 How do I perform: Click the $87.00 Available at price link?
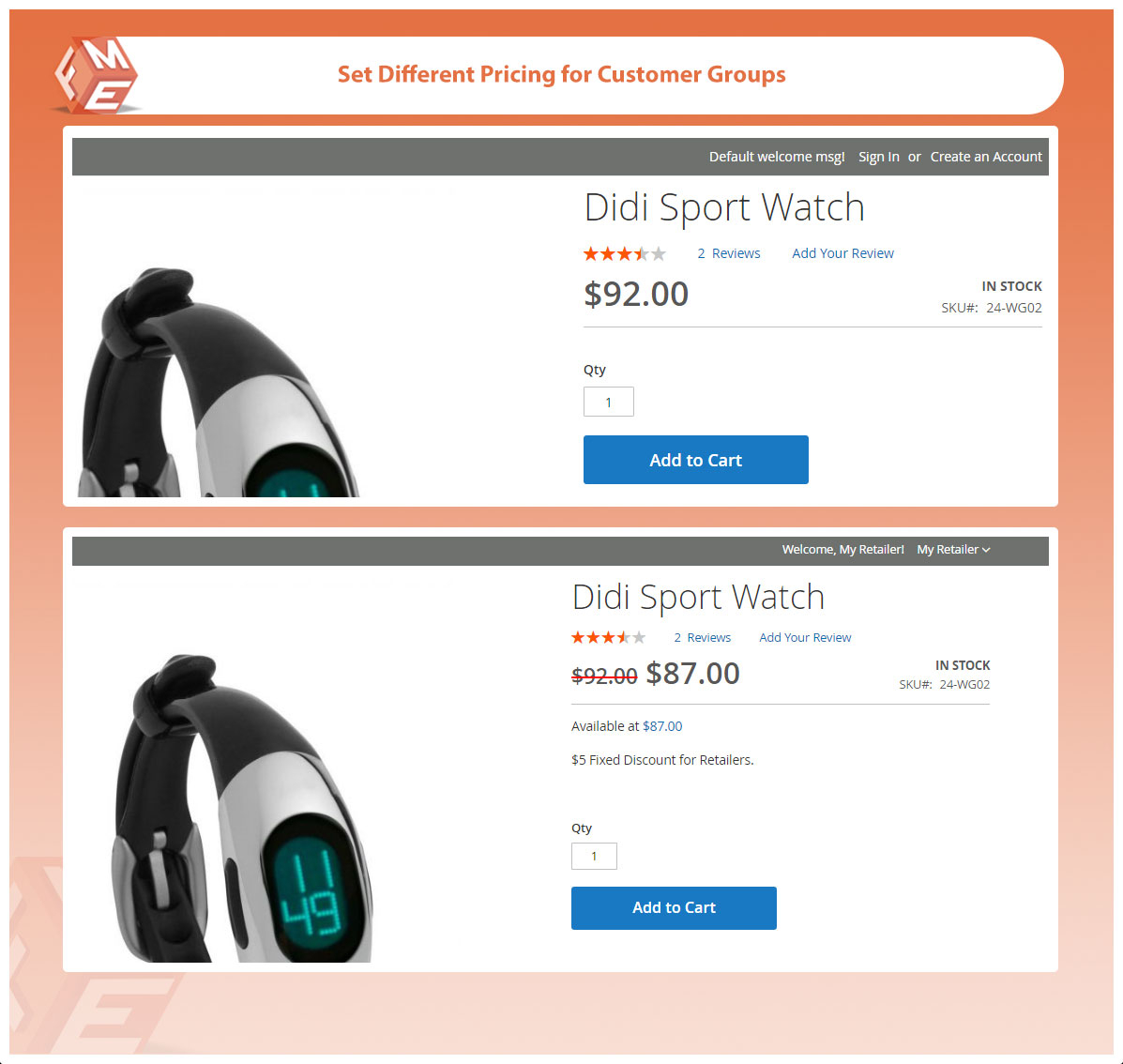point(662,726)
